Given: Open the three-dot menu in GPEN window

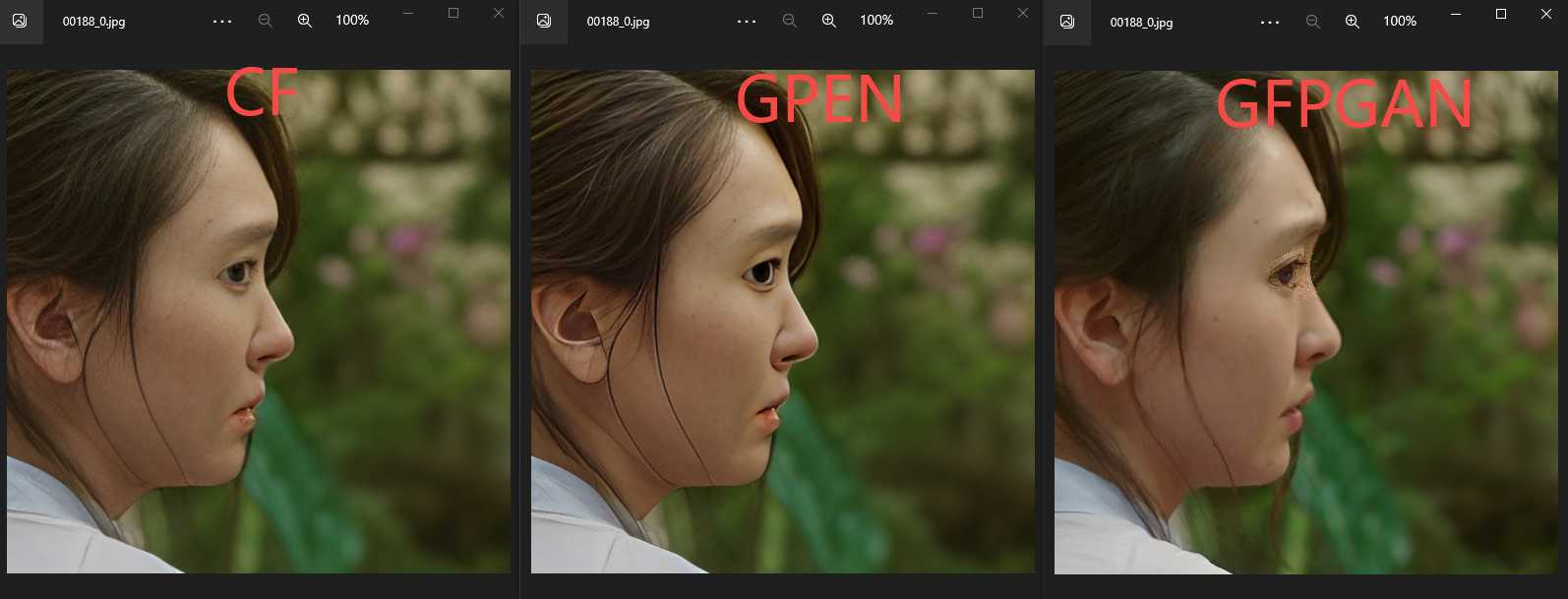Looking at the screenshot, I should [x=747, y=21].
